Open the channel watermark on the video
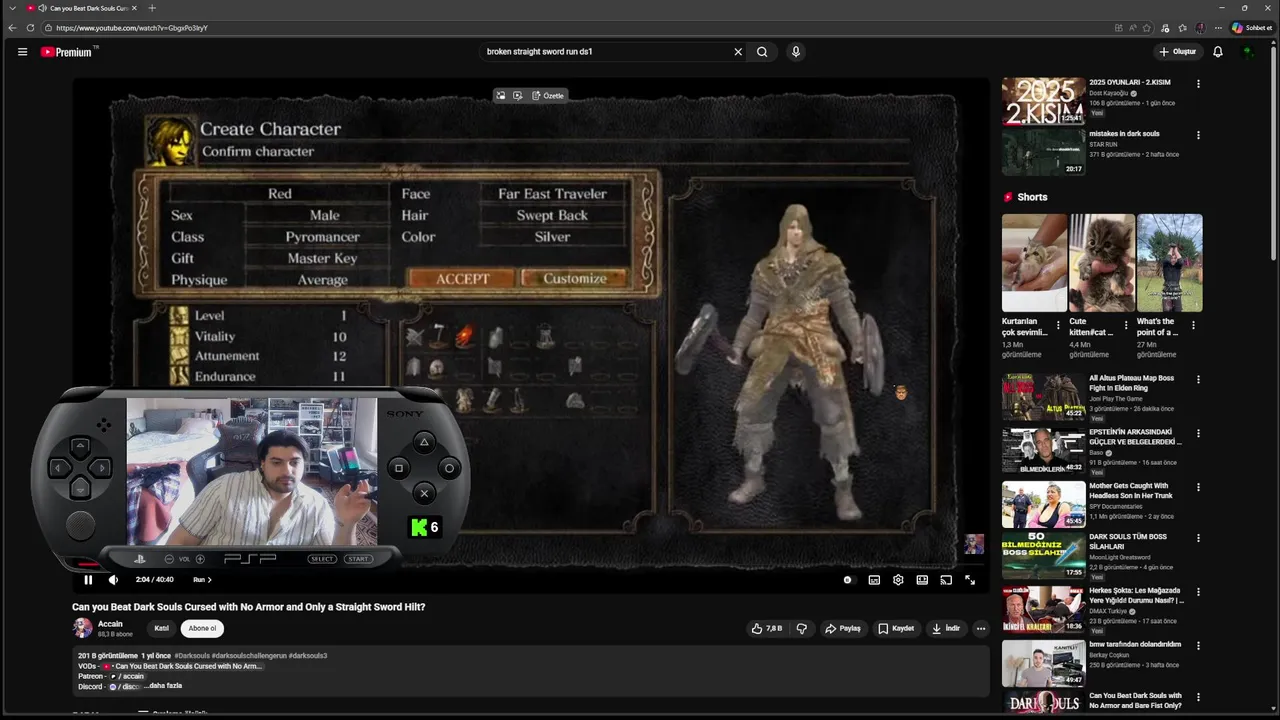The height and width of the screenshot is (720, 1280). [x=973, y=544]
